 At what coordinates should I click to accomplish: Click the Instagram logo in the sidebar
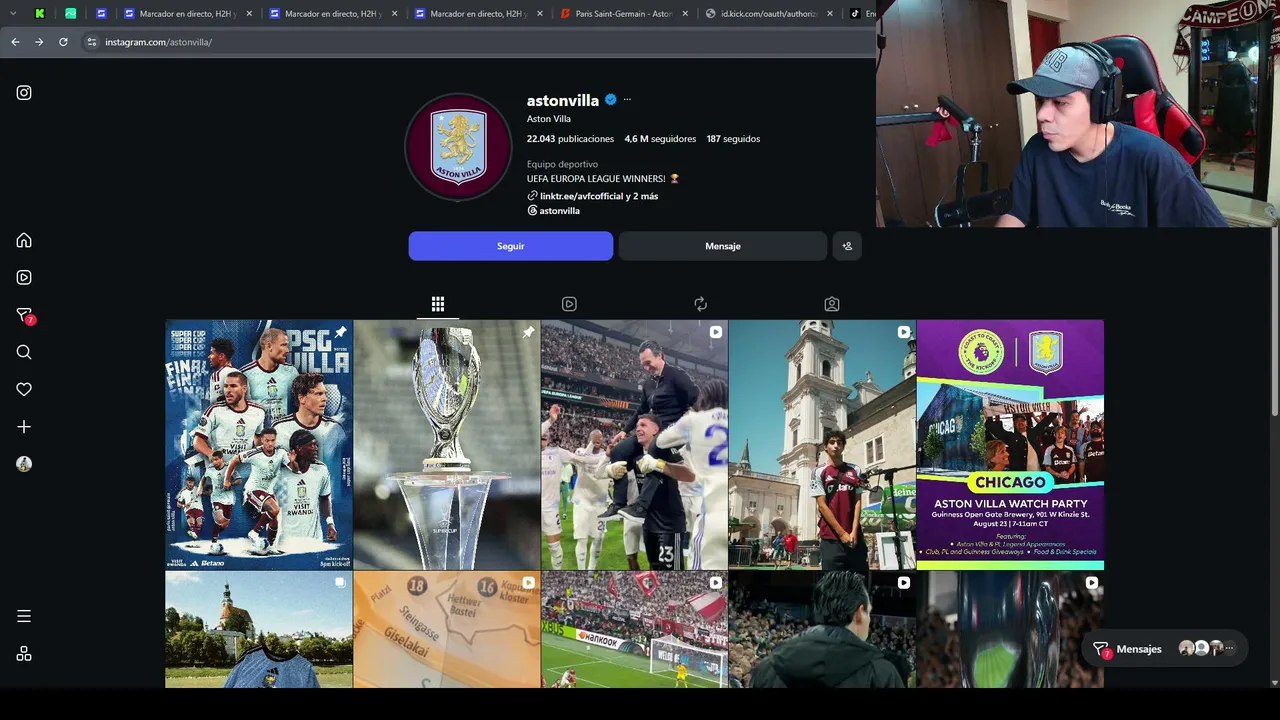pos(24,93)
